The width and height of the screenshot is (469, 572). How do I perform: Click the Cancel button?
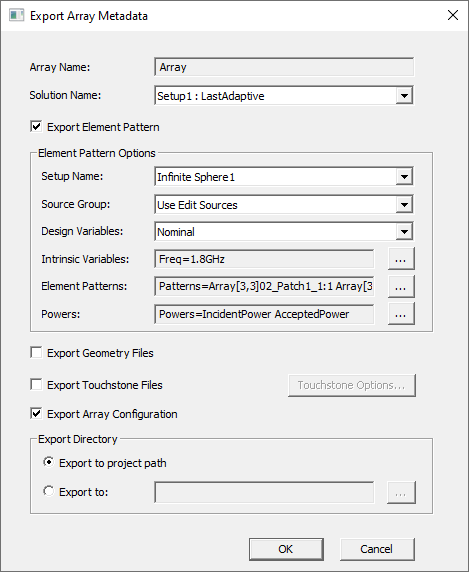(377, 549)
